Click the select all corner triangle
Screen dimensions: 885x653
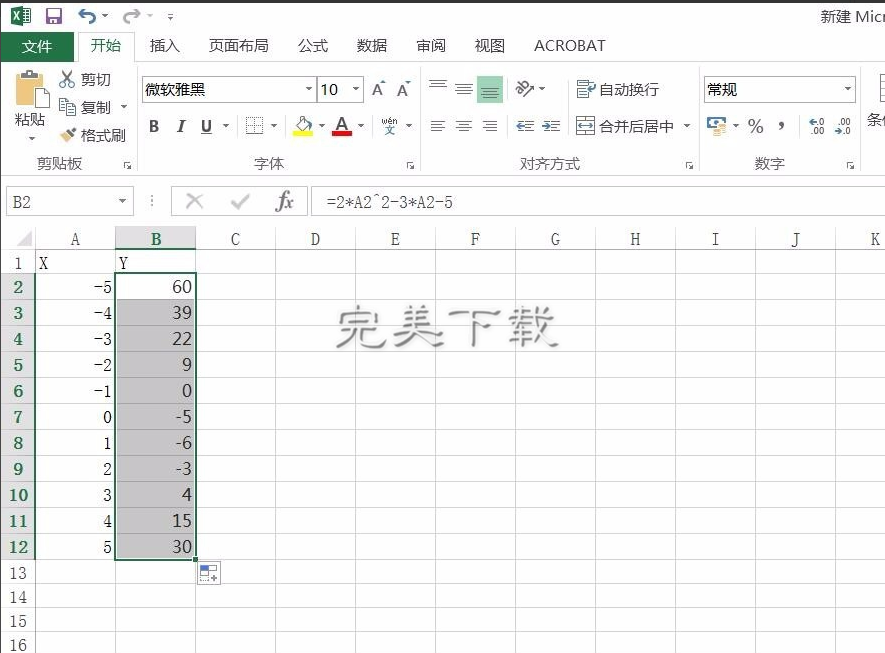pos(24,239)
